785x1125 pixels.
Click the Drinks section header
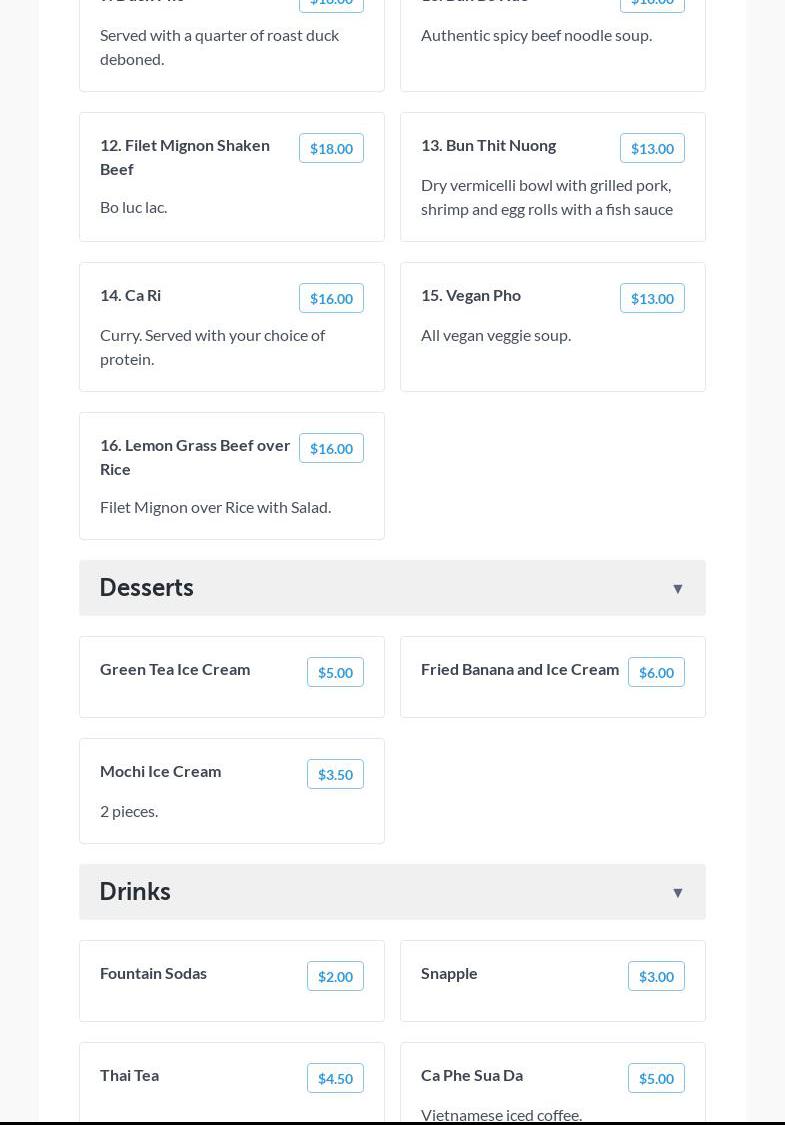[135, 892]
